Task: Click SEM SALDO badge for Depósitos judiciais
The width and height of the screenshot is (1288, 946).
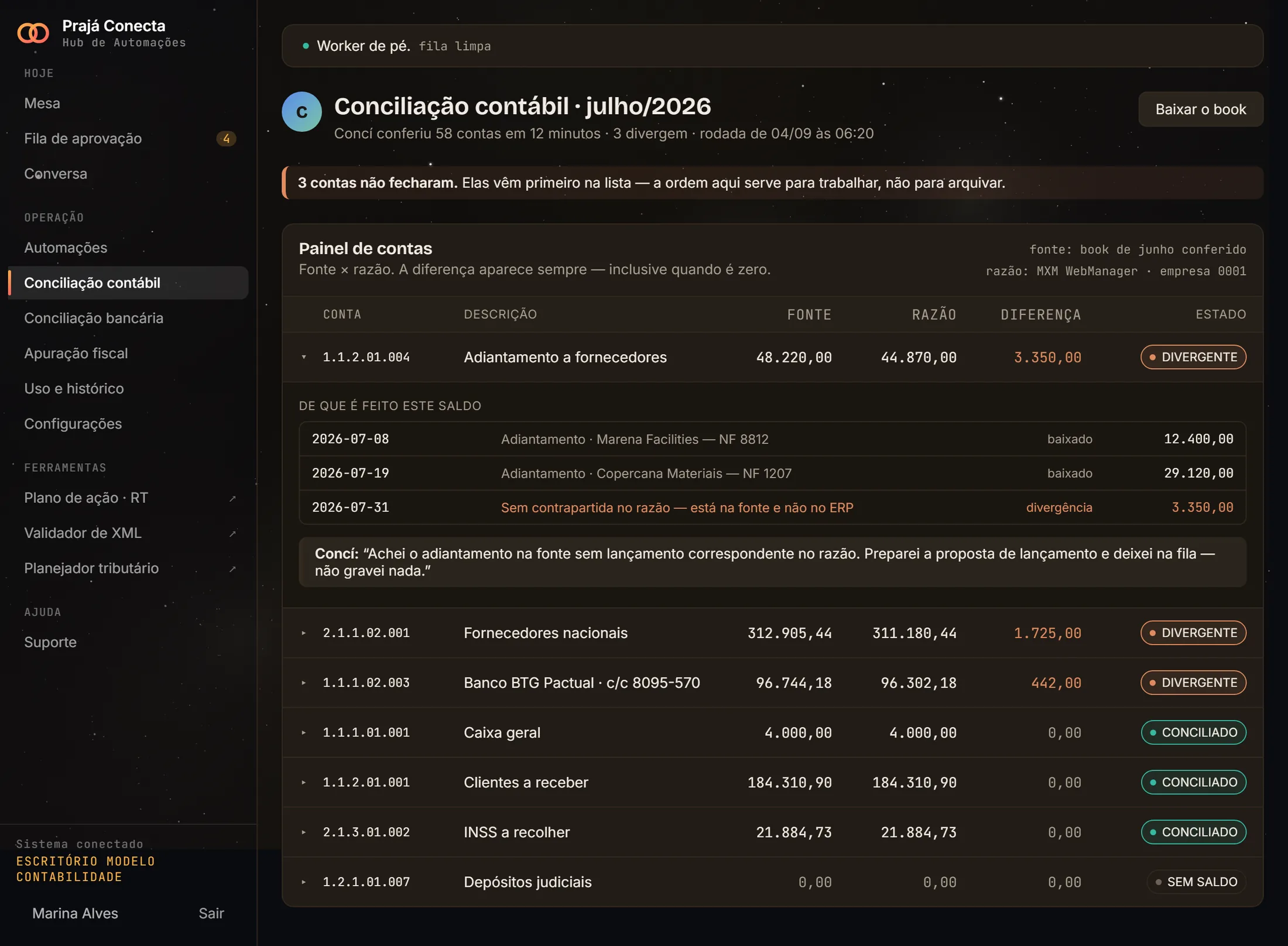Action: (x=1196, y=882)
